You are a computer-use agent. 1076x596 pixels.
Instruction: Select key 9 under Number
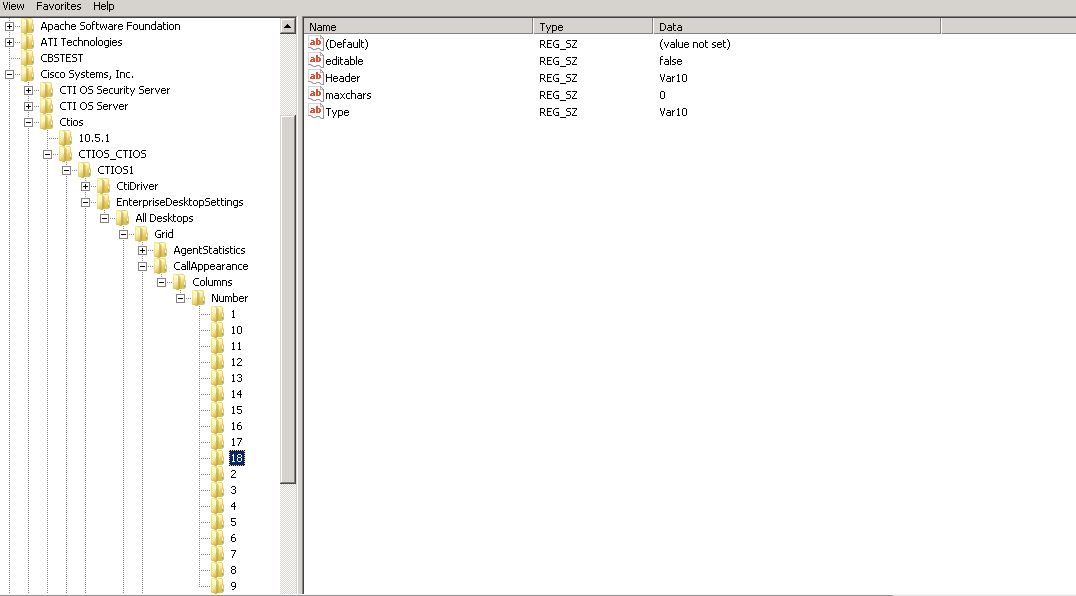233,586
